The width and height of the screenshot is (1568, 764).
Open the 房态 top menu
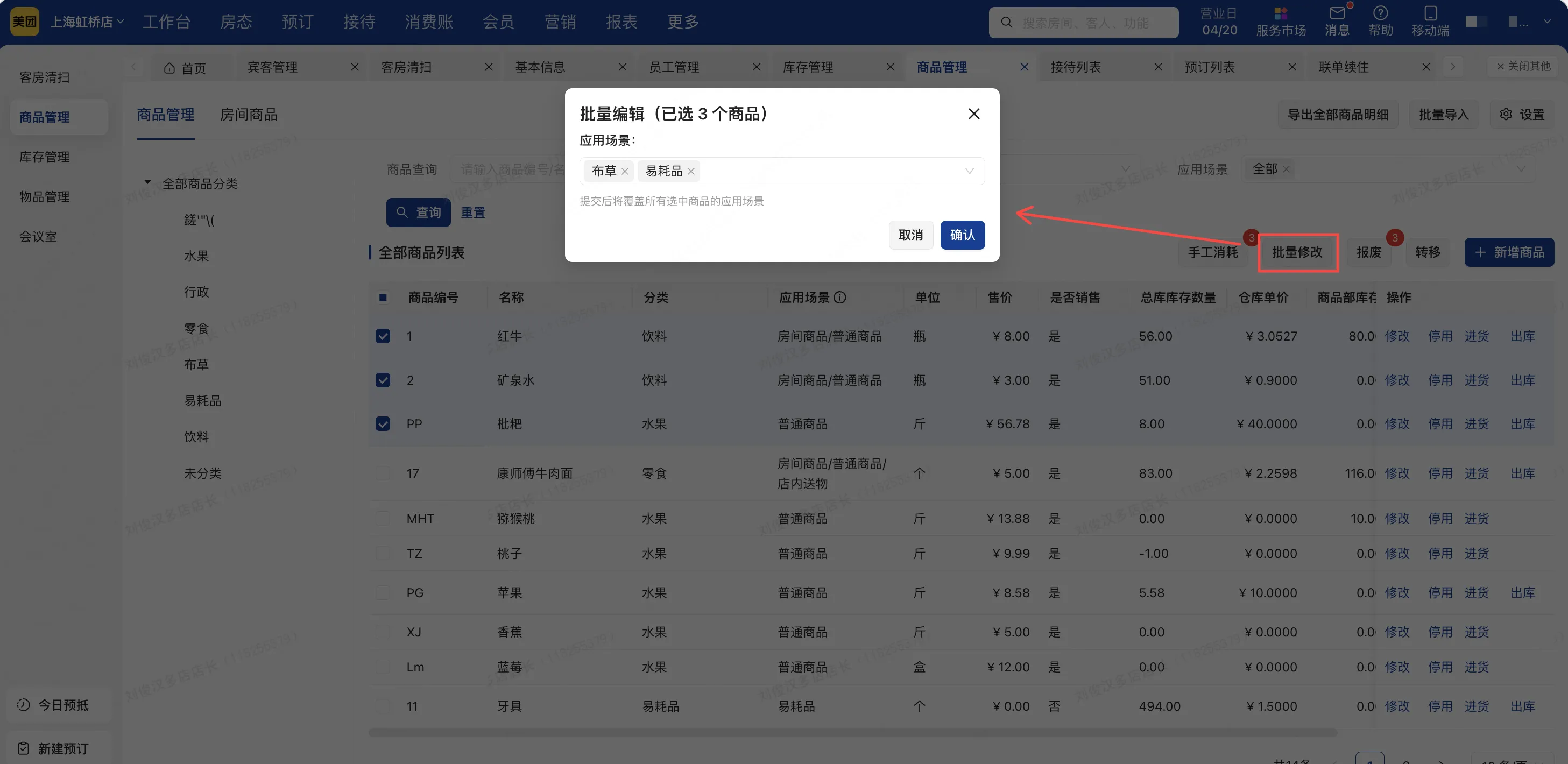[236, 22]
